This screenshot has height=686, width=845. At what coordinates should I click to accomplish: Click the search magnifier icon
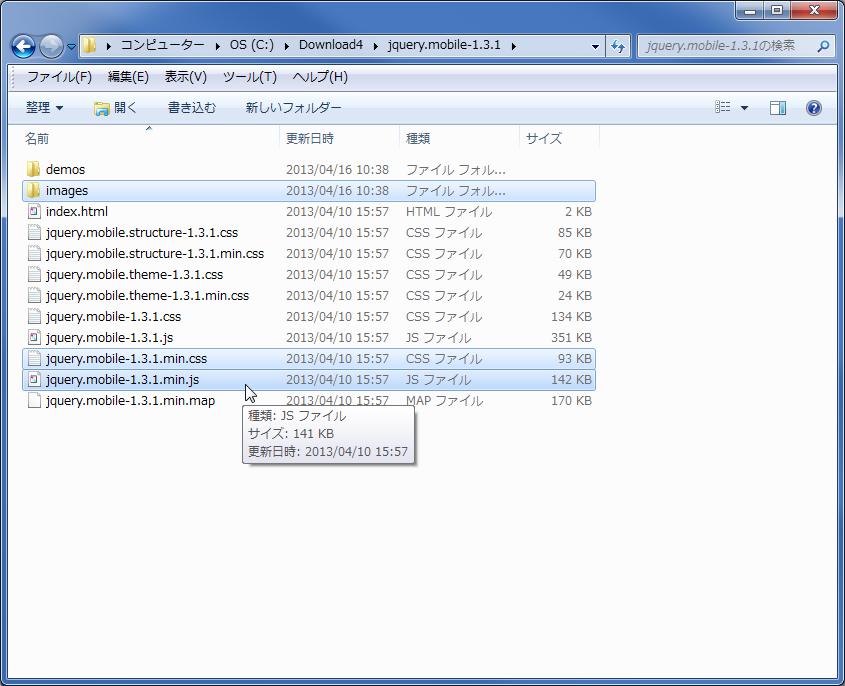823,46
